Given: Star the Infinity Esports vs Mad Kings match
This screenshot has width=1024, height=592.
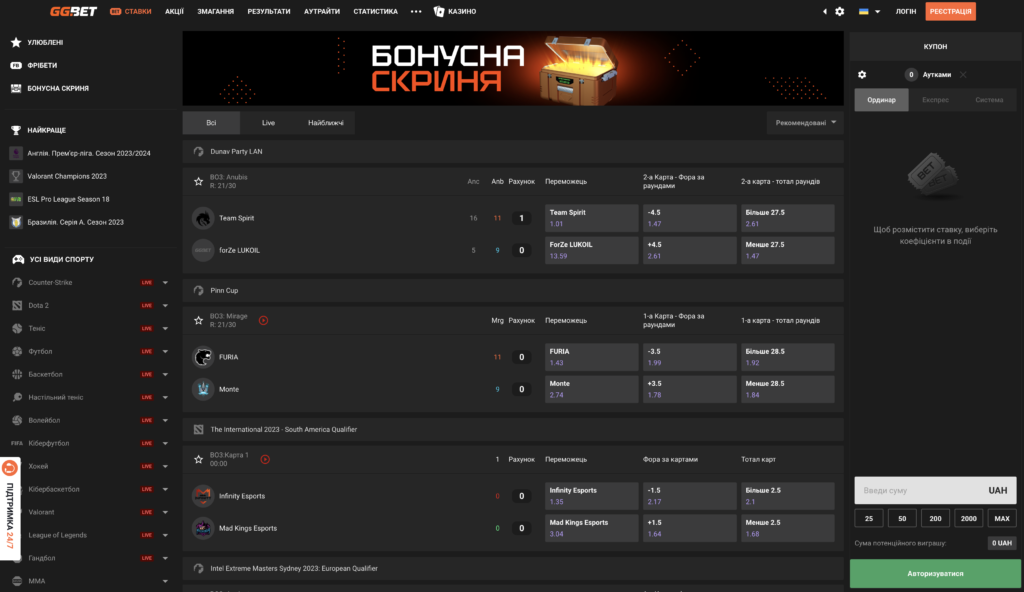Looking at the screenshot, I should click(x=199, y=459).
